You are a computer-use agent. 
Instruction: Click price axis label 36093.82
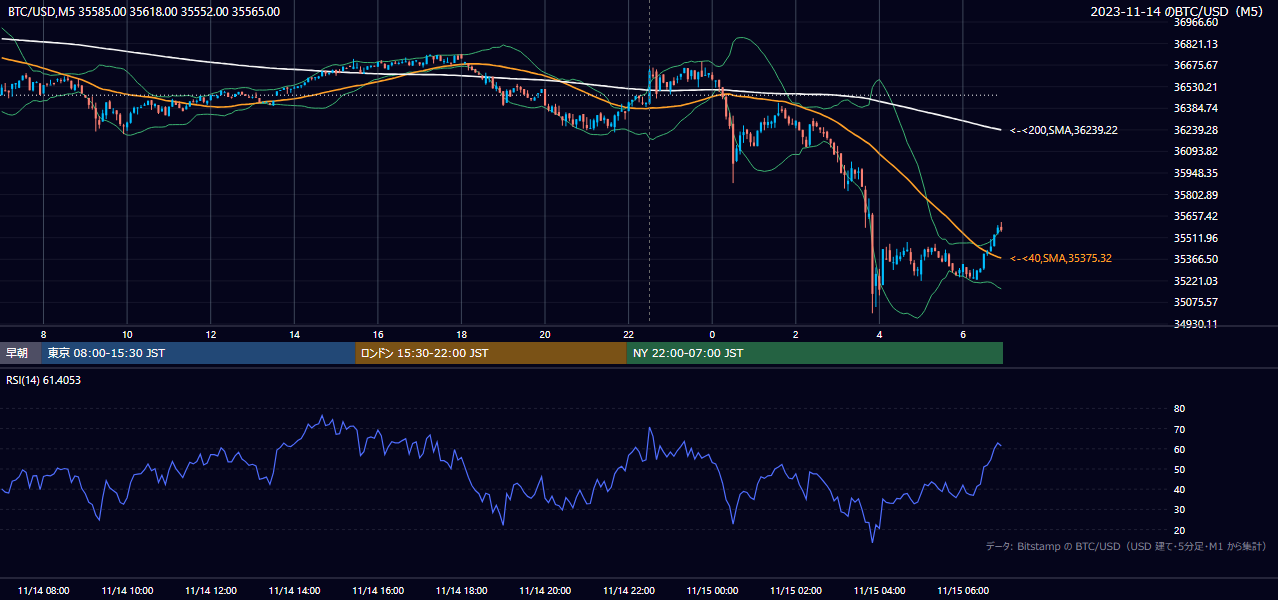pyautogui.click(x=1195, y=151)
